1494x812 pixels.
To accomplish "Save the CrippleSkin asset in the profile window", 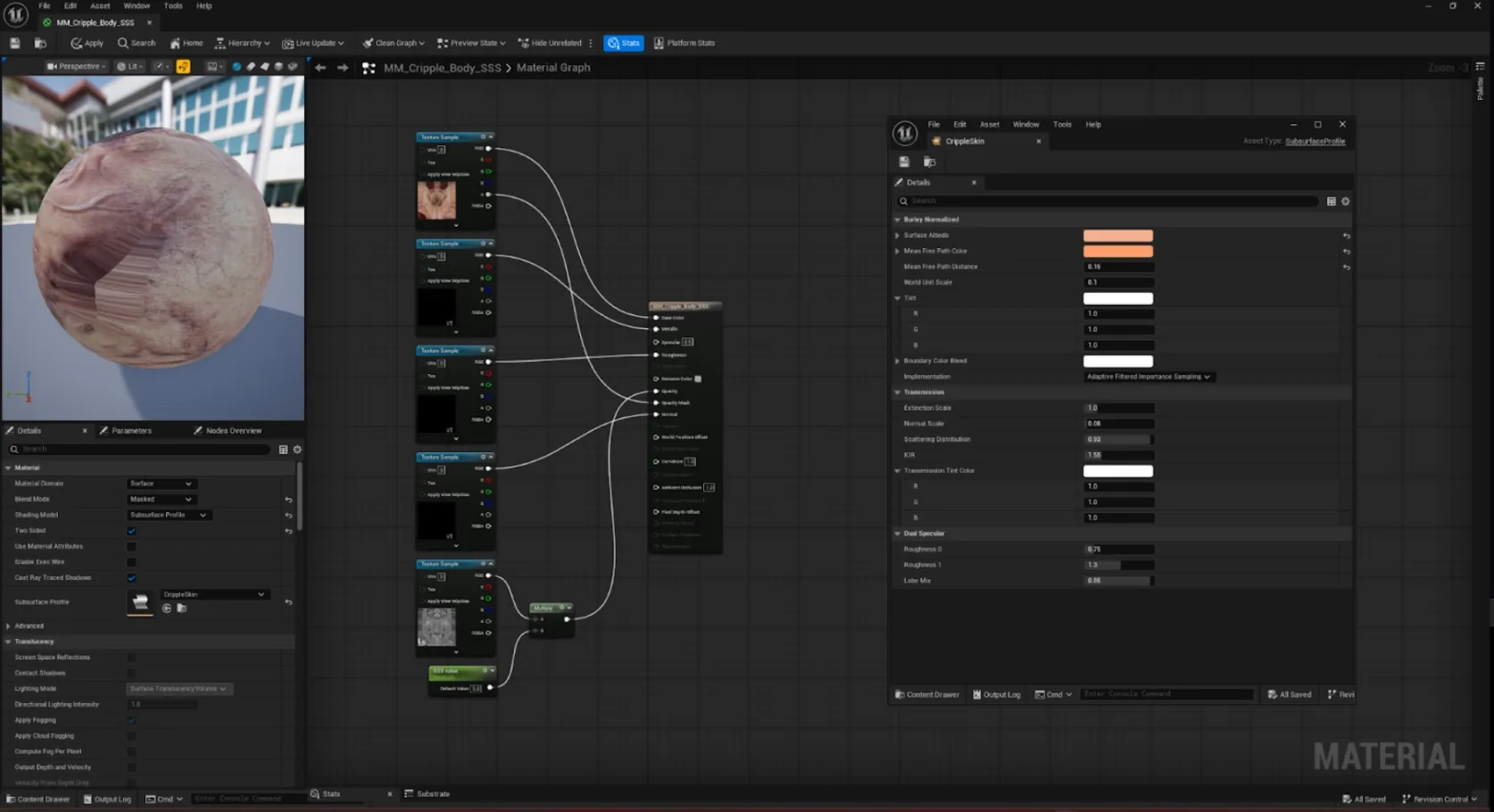I will [904, 162].
